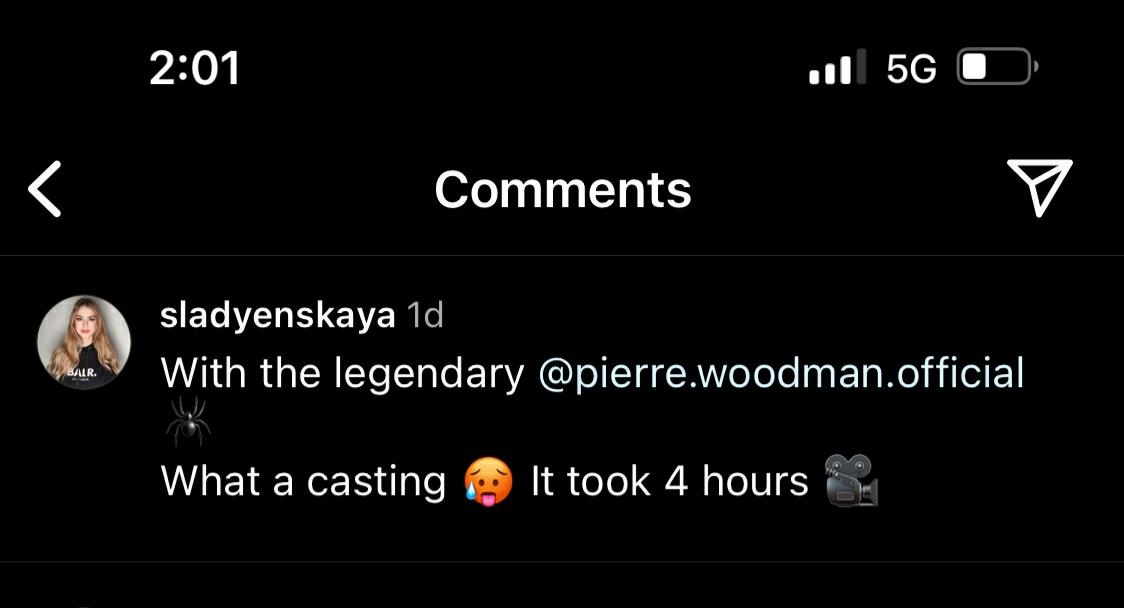Tap the spider emoji in the comment
The image size is (1124, 608).
[187, 419]
